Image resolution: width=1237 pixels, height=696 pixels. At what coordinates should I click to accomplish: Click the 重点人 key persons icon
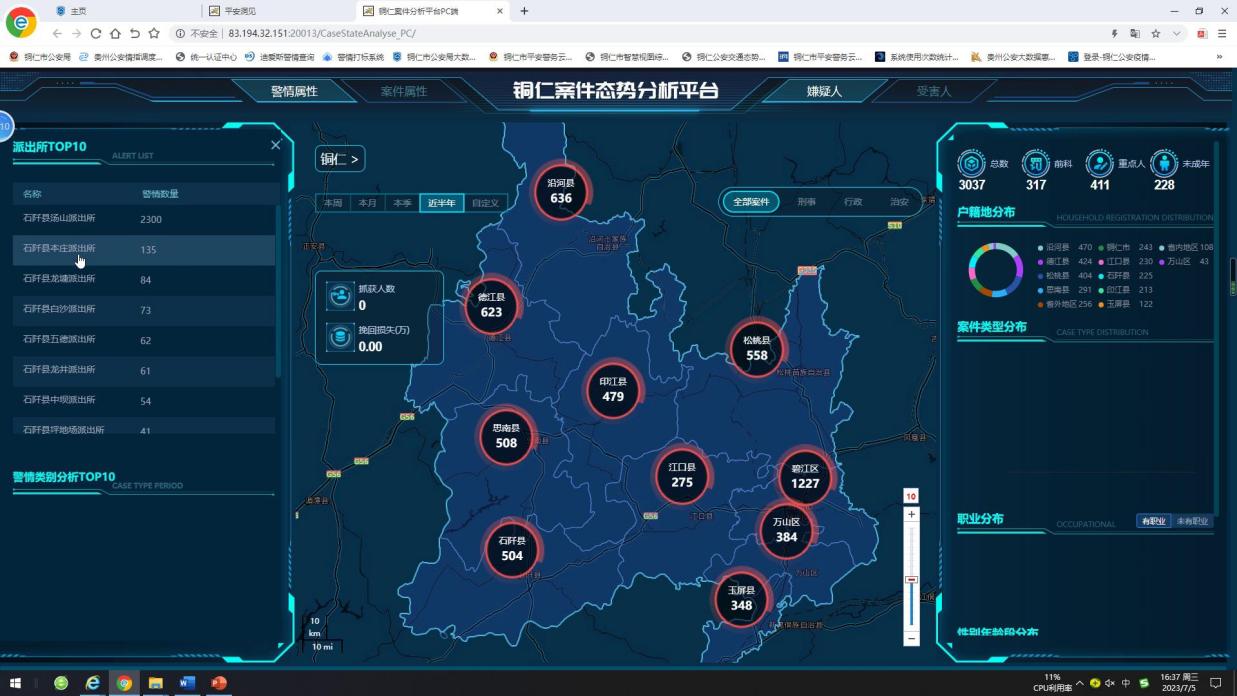[1099, 163]
